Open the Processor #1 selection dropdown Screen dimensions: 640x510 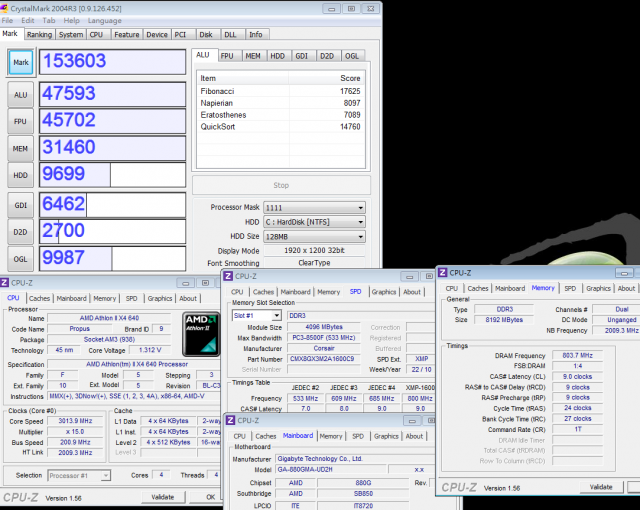pos(79,476)
